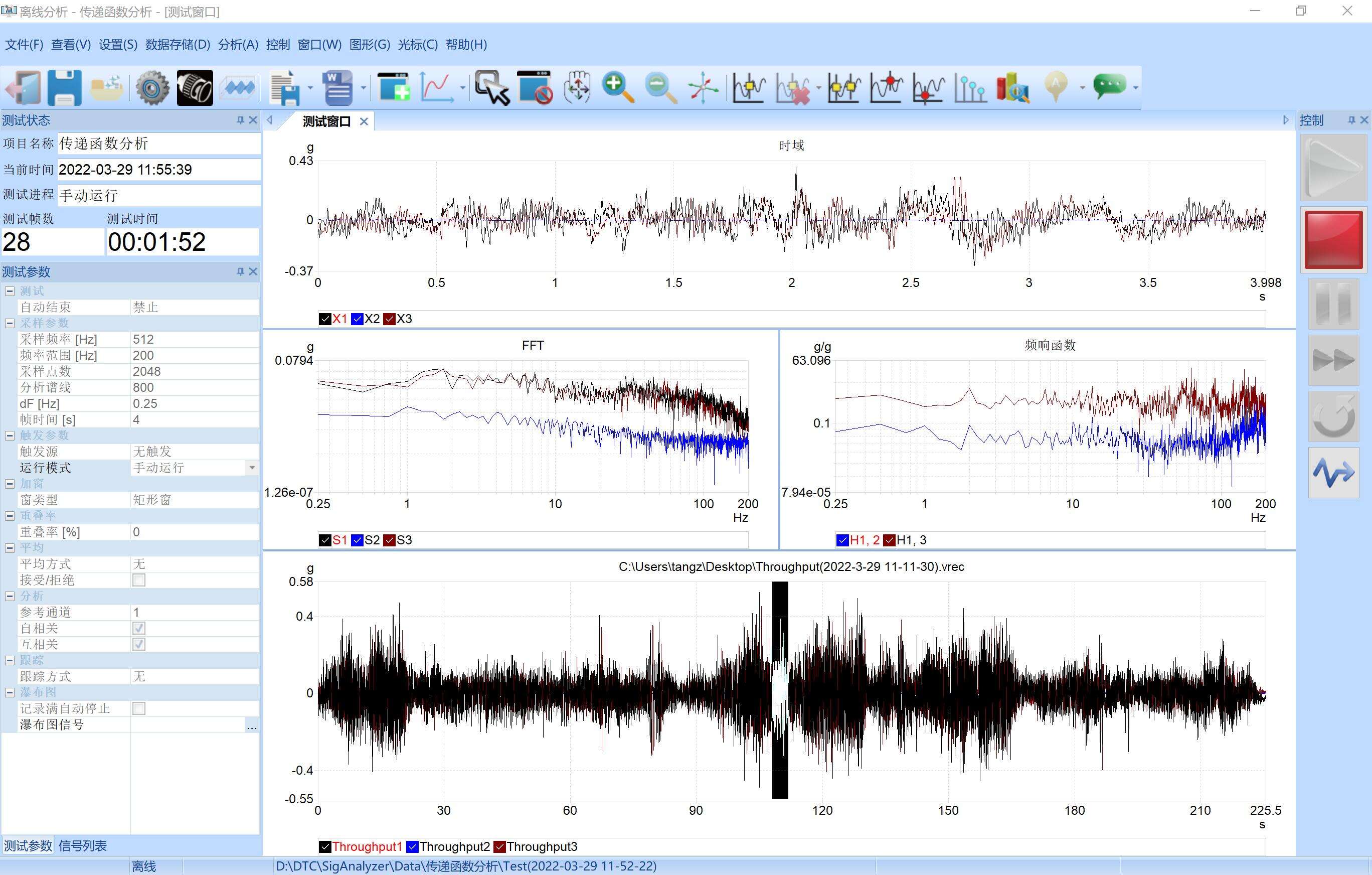Click the zoom in magnifier
Viewport: 1372px width, 875px height.
pyautogui.click(x=618, y=87)
